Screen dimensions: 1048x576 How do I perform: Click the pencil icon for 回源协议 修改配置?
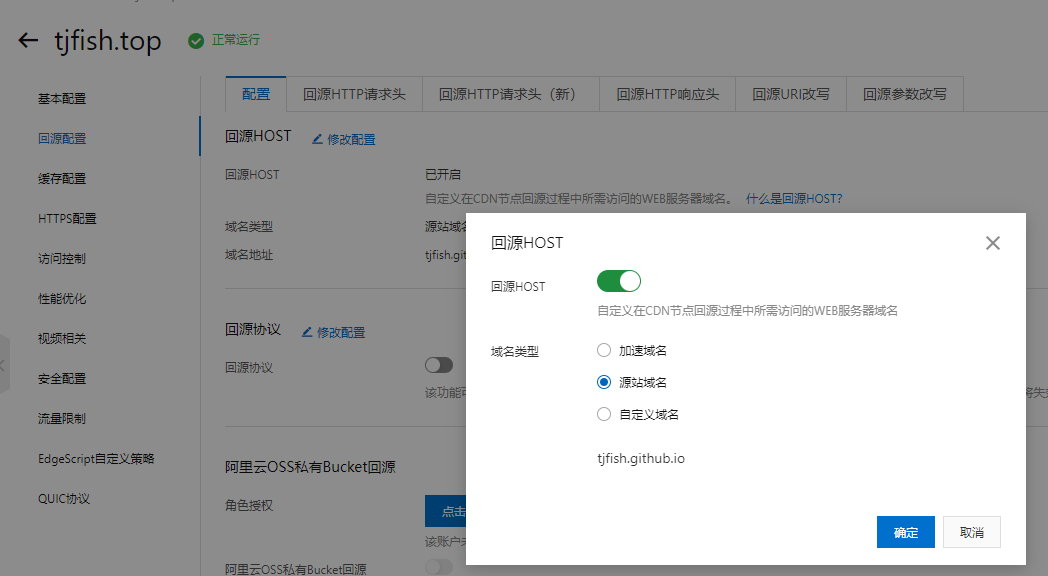point(307,332)
